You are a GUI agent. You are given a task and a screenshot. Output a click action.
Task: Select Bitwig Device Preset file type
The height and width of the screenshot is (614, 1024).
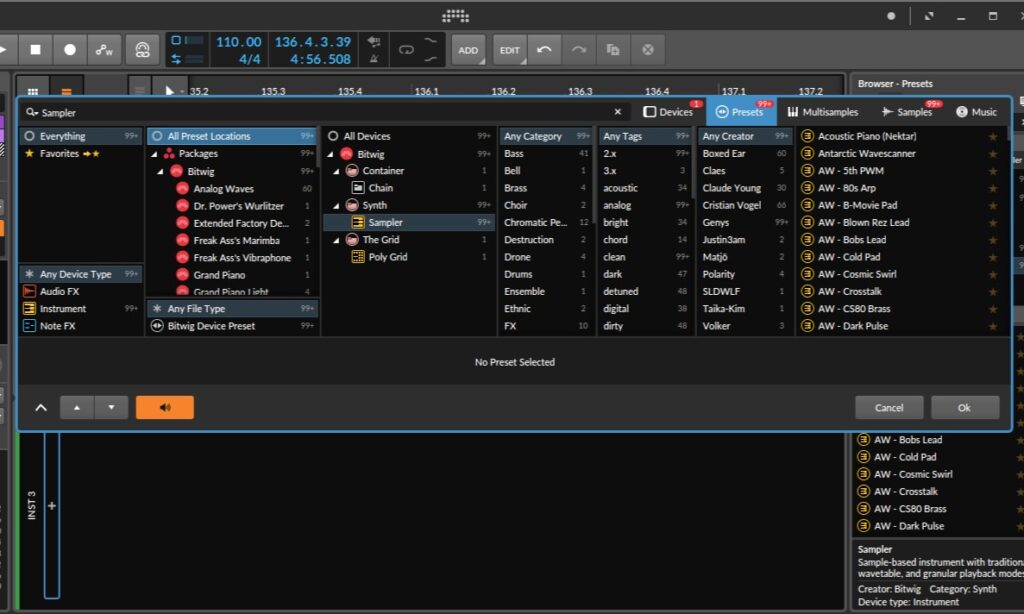pos(232,326)
